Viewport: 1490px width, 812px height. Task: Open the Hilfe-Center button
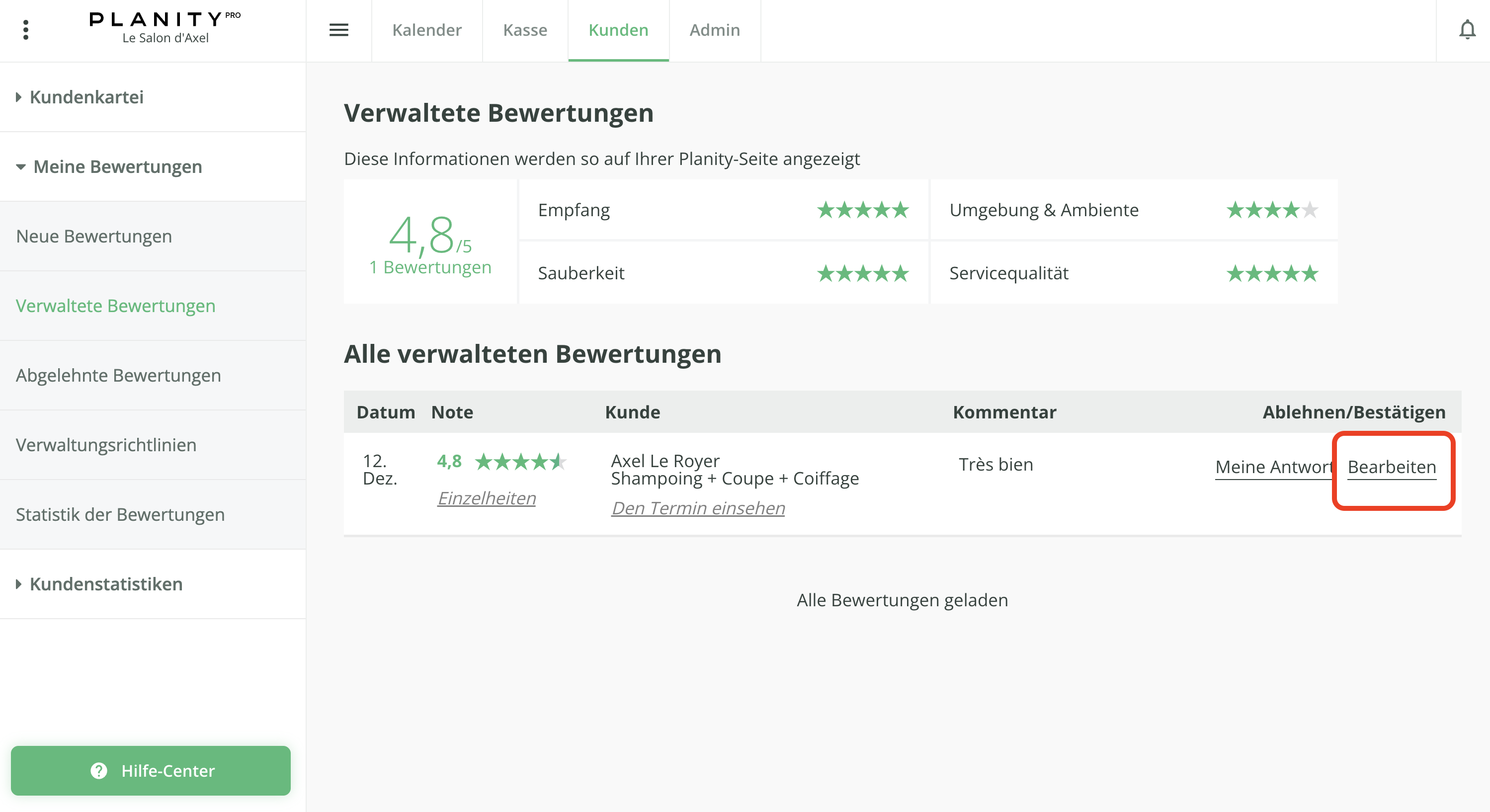151,770
